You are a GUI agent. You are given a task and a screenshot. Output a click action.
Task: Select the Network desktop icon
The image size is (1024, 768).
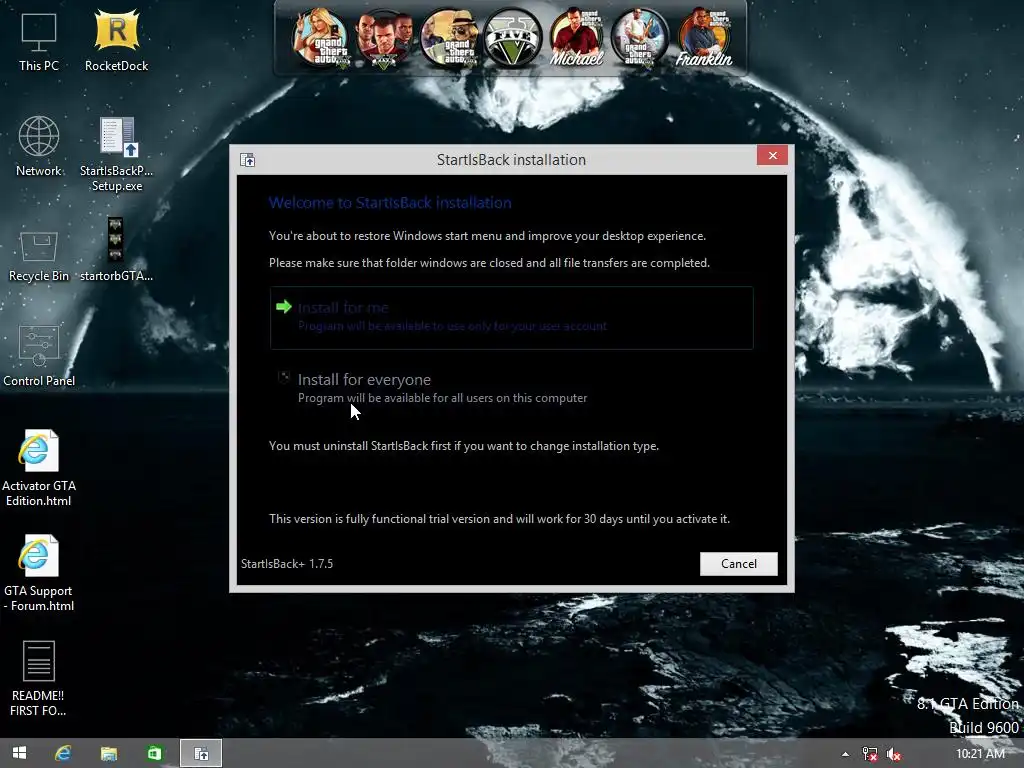coord(39,146)
